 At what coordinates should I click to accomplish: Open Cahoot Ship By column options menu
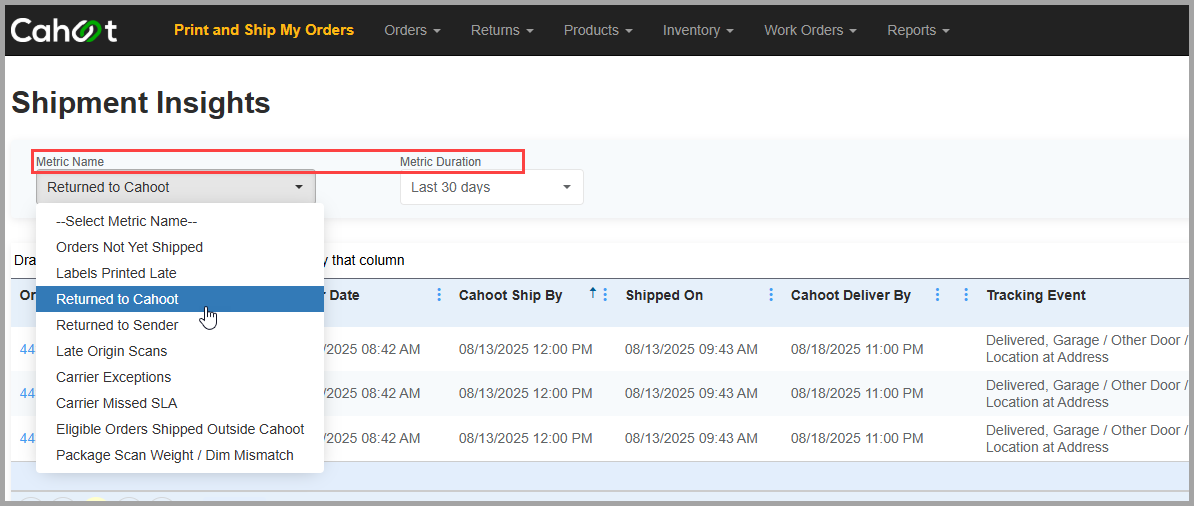point(605,295)
